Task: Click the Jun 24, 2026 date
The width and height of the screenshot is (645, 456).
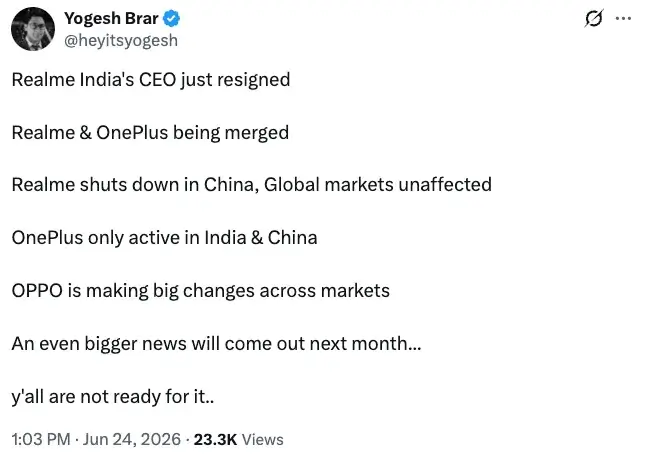Action: [x=132, y=439]
